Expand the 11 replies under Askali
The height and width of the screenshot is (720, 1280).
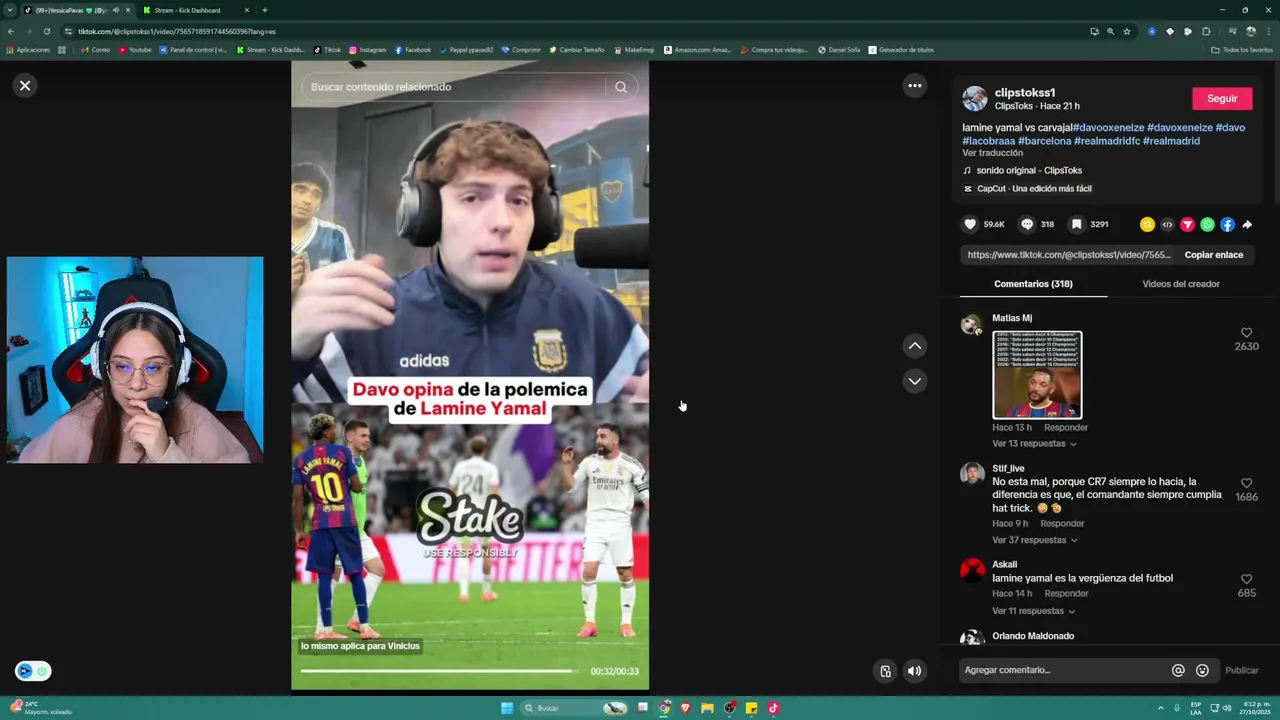1033,611
